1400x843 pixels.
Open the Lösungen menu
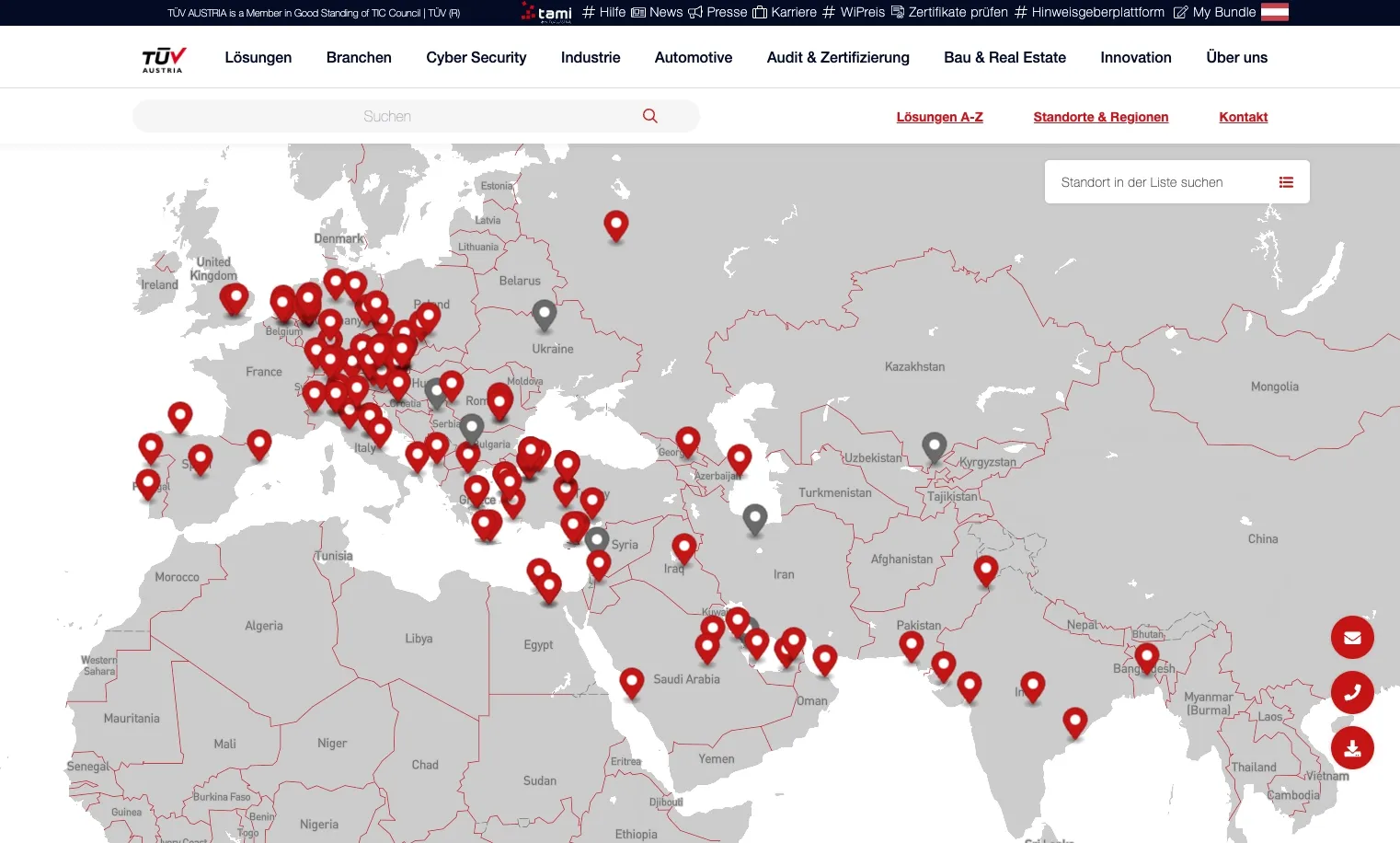(x=258, y=57)
